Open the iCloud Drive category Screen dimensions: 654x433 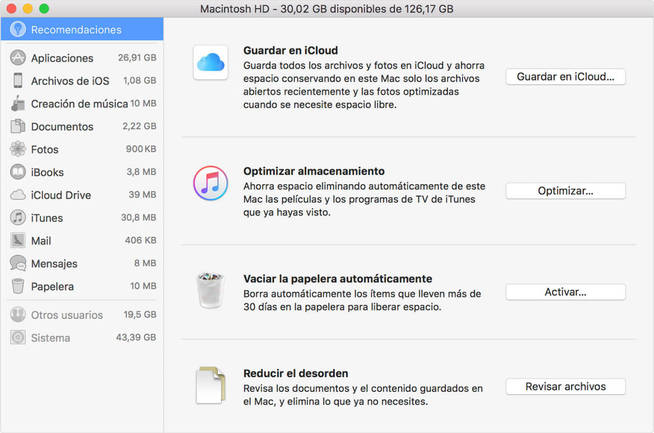click(x=82, y=195)
